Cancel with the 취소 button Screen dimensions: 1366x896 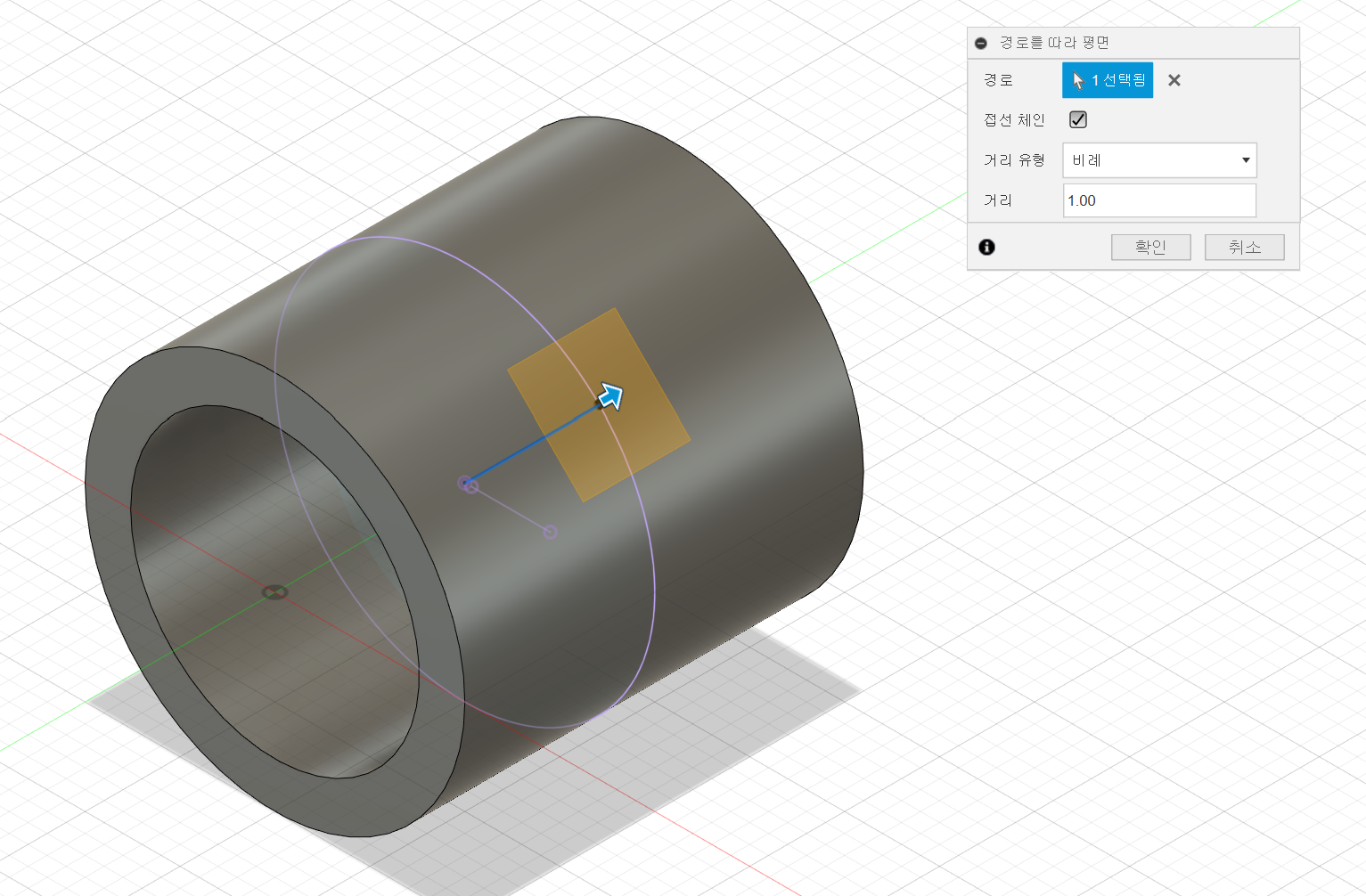coord(1244,247)
